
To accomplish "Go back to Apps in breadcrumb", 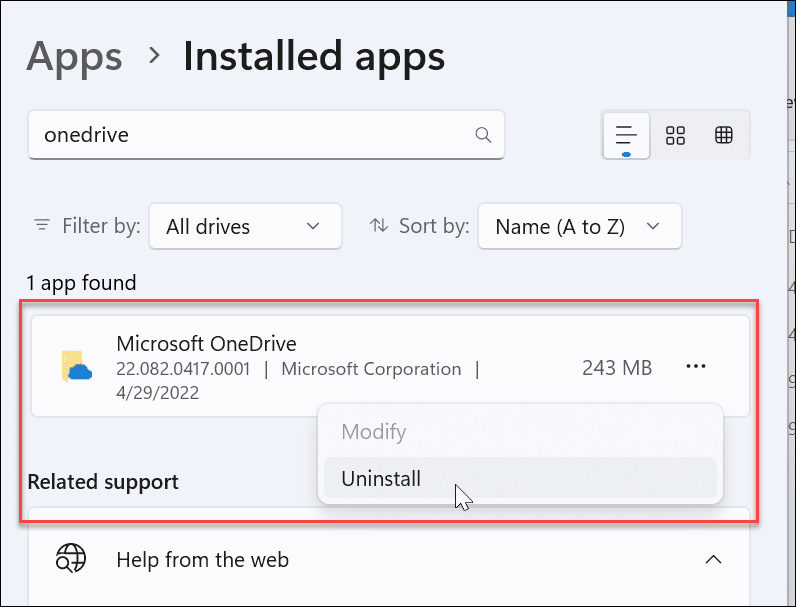I will point(74,57).
